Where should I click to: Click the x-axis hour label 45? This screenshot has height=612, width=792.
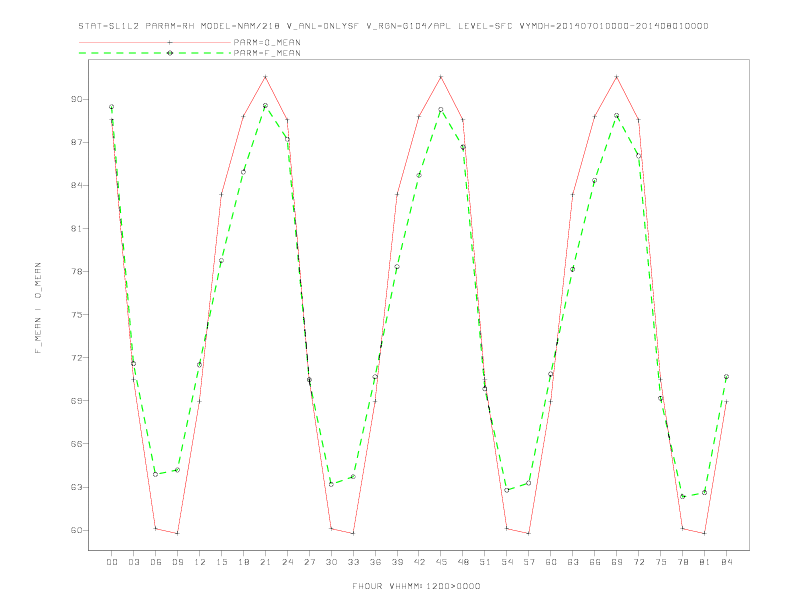(441, 562)
